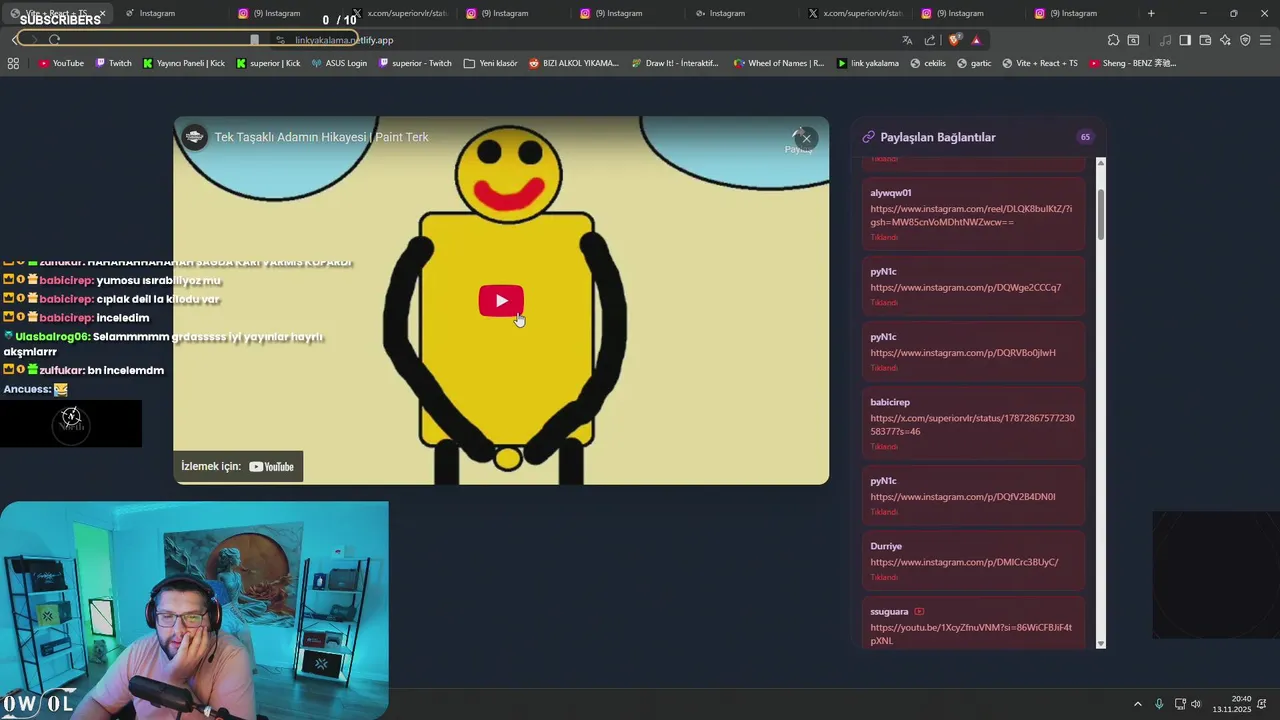Open the page translate icon in address bar

click(x=907, y=40)
